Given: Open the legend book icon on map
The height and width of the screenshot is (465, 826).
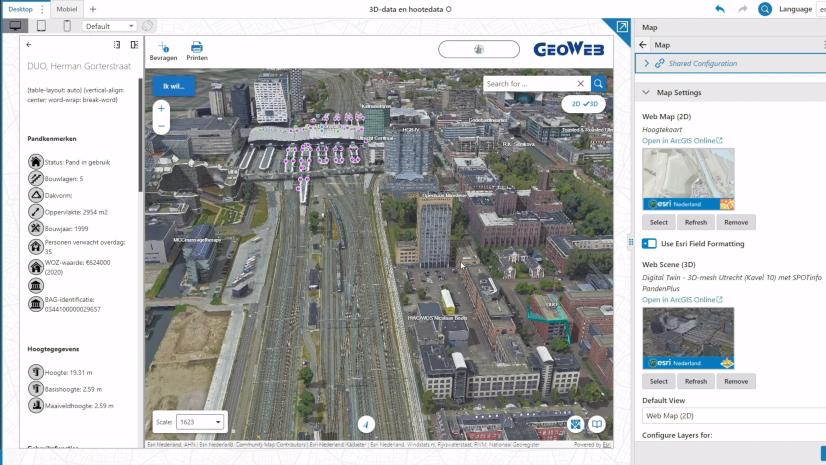Looking at the screenshot, I should coord(597,423).
